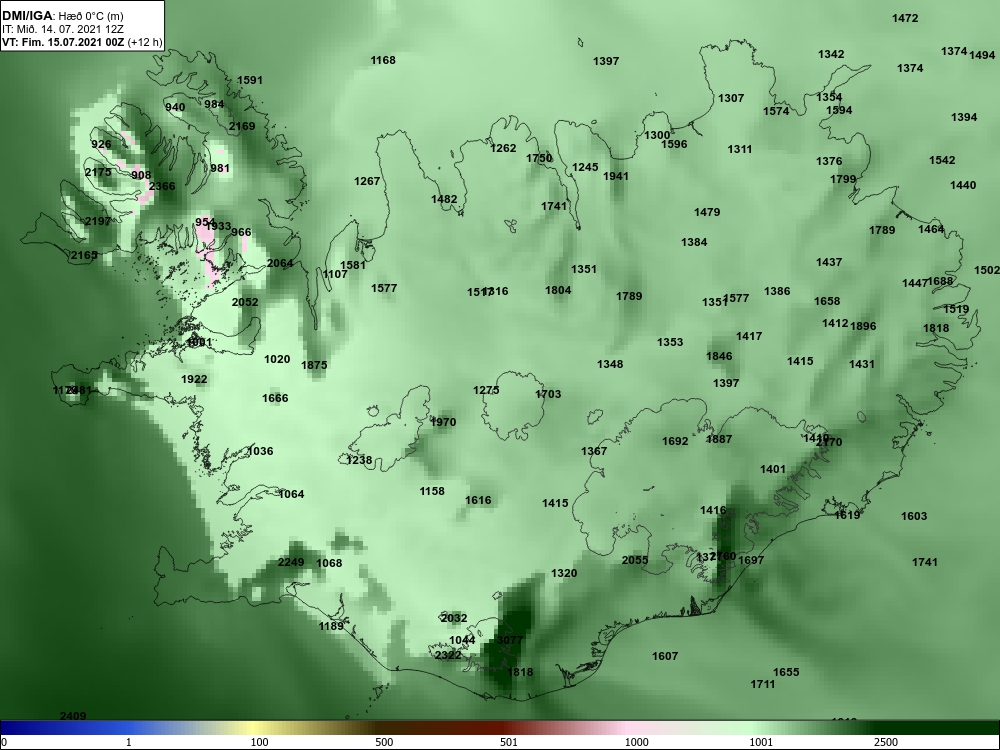Viewport: 1000px width, 750px height.
Task: Select the 1464 value on the east coast
Action: pyautogui.click(x=931, y=229)
